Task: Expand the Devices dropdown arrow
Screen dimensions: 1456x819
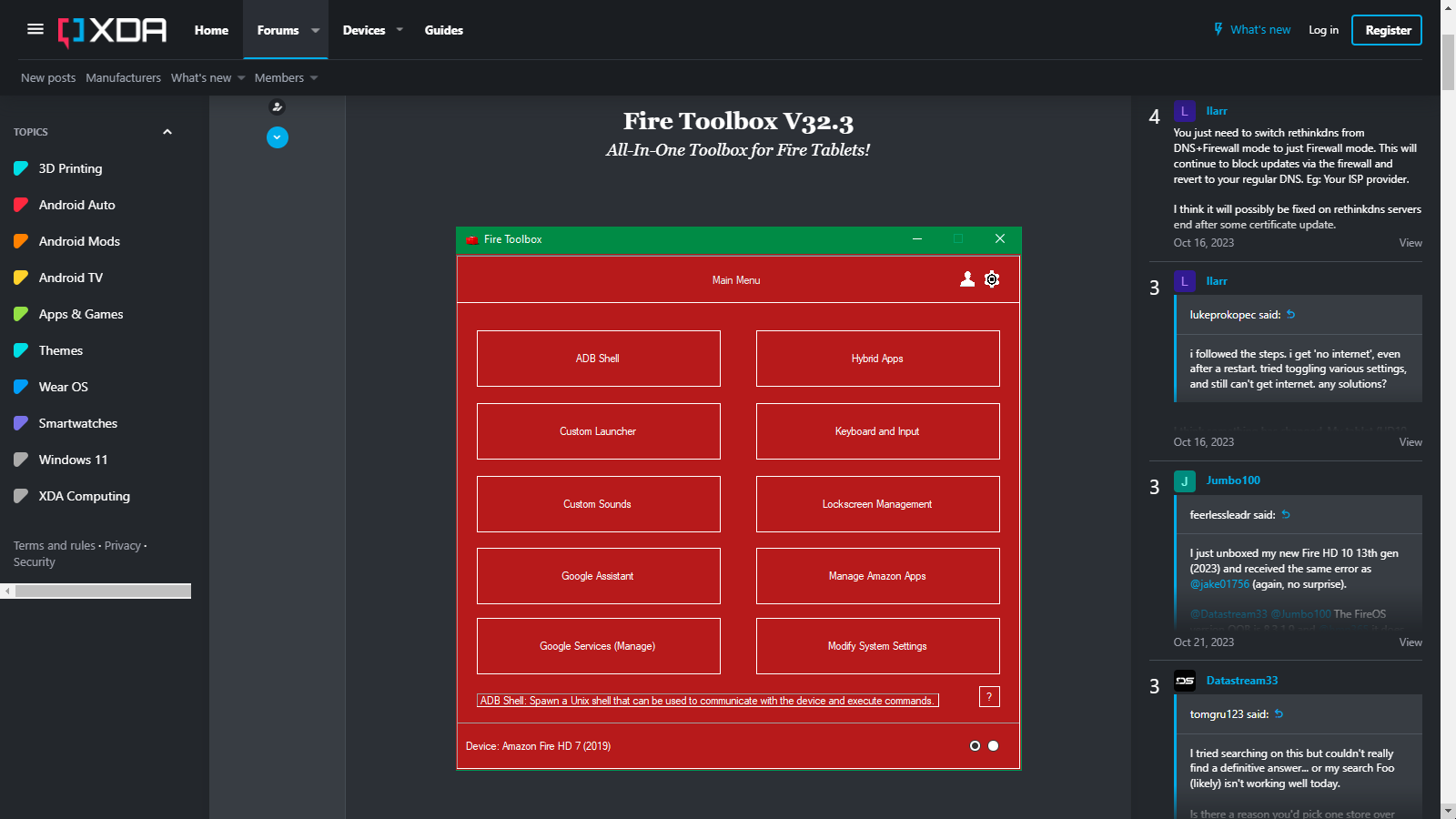Action: click(399, 30)
